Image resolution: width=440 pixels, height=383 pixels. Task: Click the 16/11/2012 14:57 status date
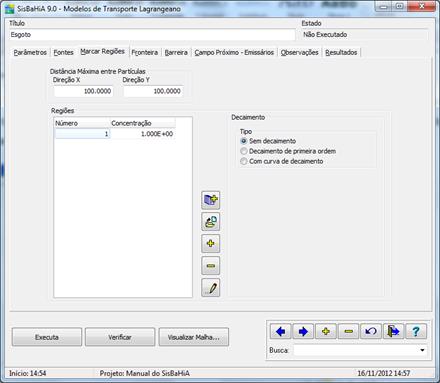tap(384, 373)
